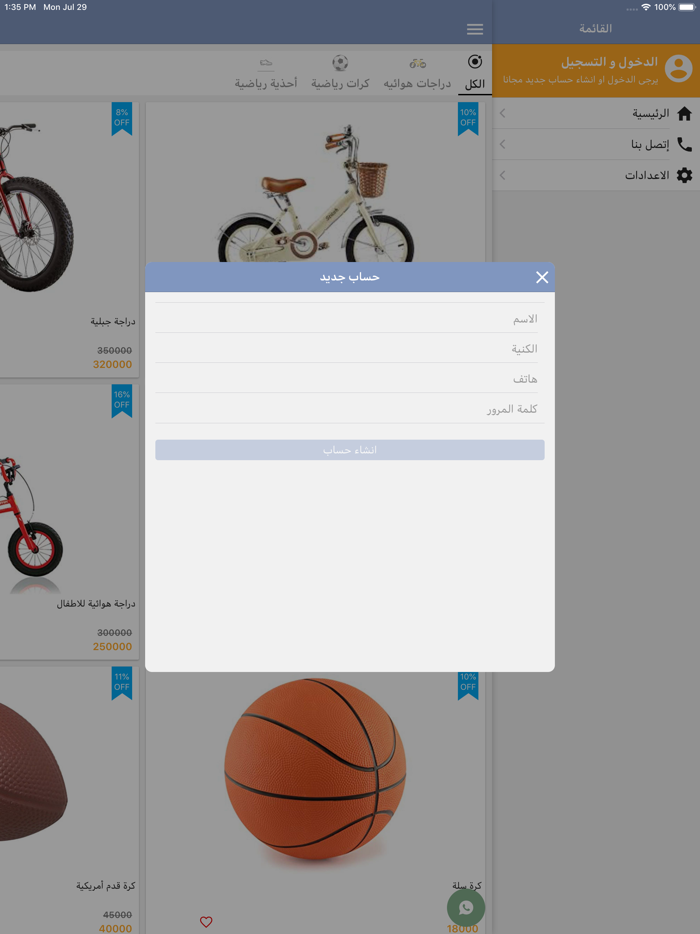Click the phone icon beside إتصل بنا

click(x=684, y=145)
